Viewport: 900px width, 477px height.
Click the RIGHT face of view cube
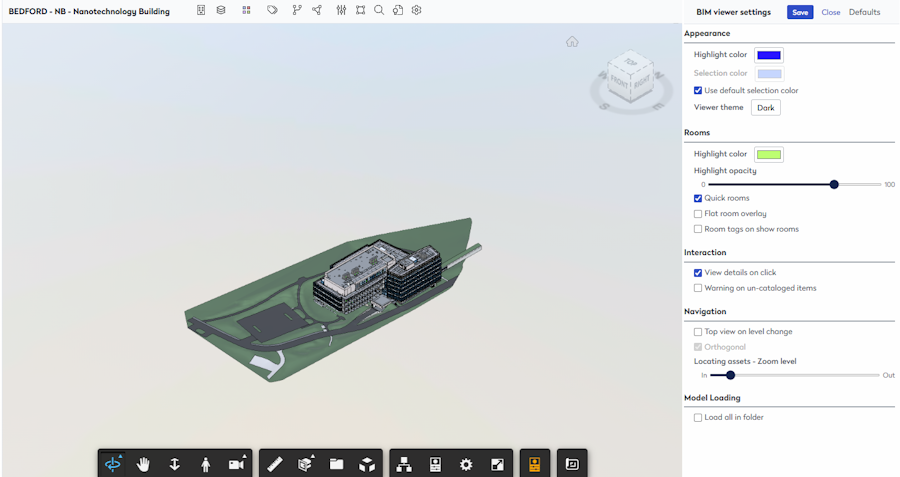(x=642, y=82)
